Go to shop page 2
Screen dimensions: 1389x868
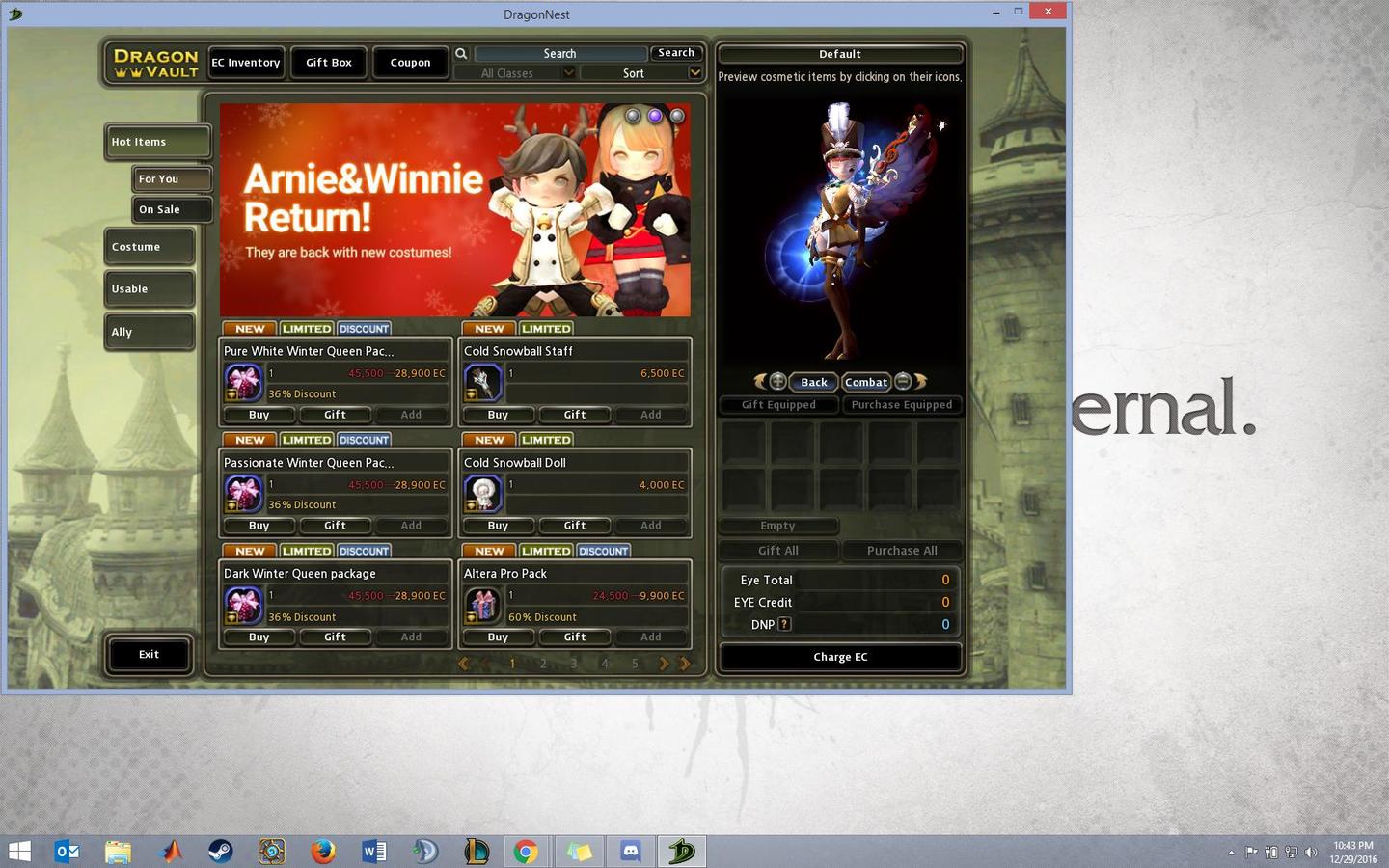pyautogui.click(x=543, y=664)
